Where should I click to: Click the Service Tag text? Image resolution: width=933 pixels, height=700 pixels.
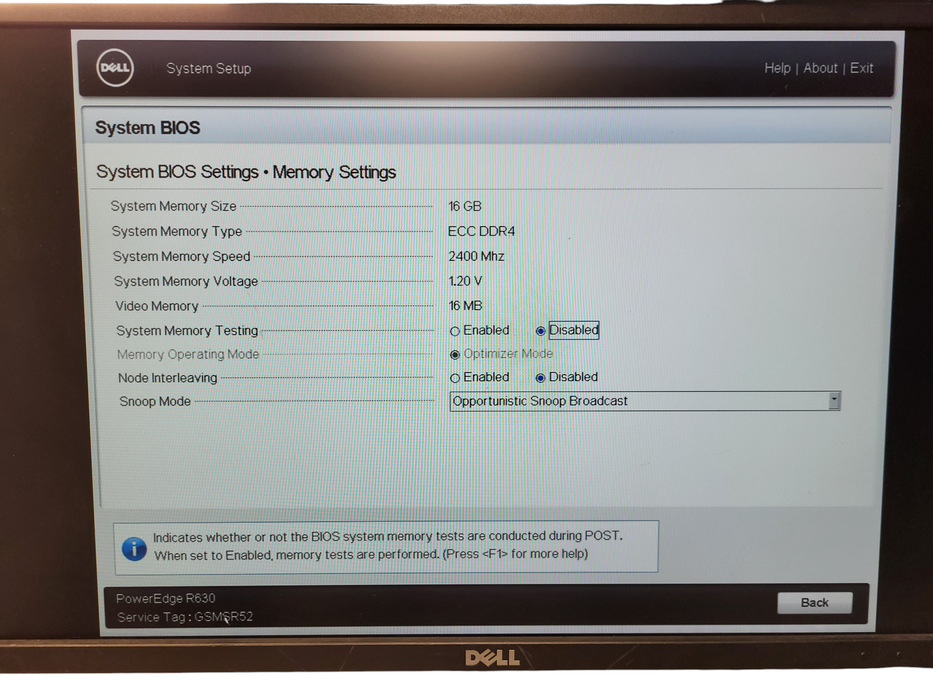[185, 617]
